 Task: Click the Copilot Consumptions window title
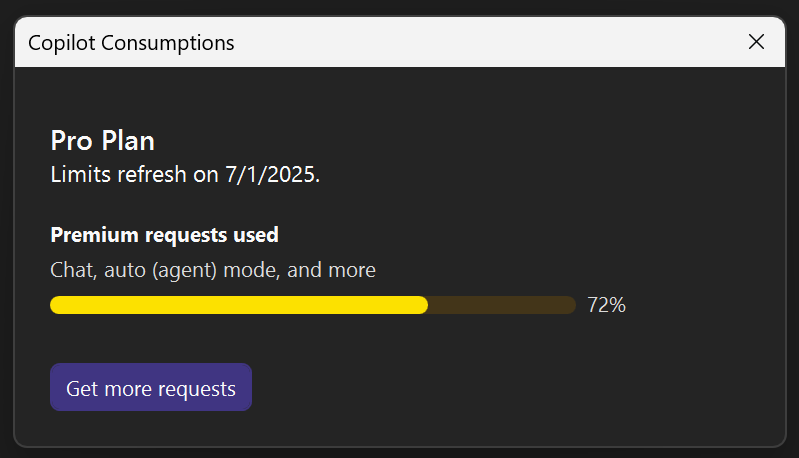131,43
